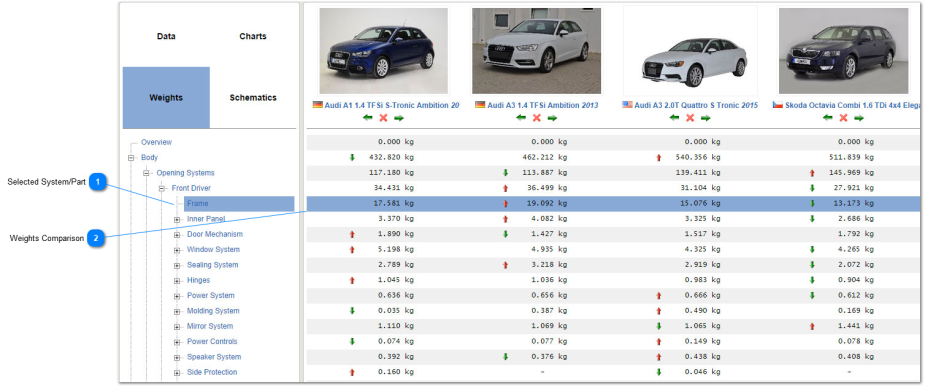
Task: Select Power Controls in the tree
Action: [x=212, y=342]
